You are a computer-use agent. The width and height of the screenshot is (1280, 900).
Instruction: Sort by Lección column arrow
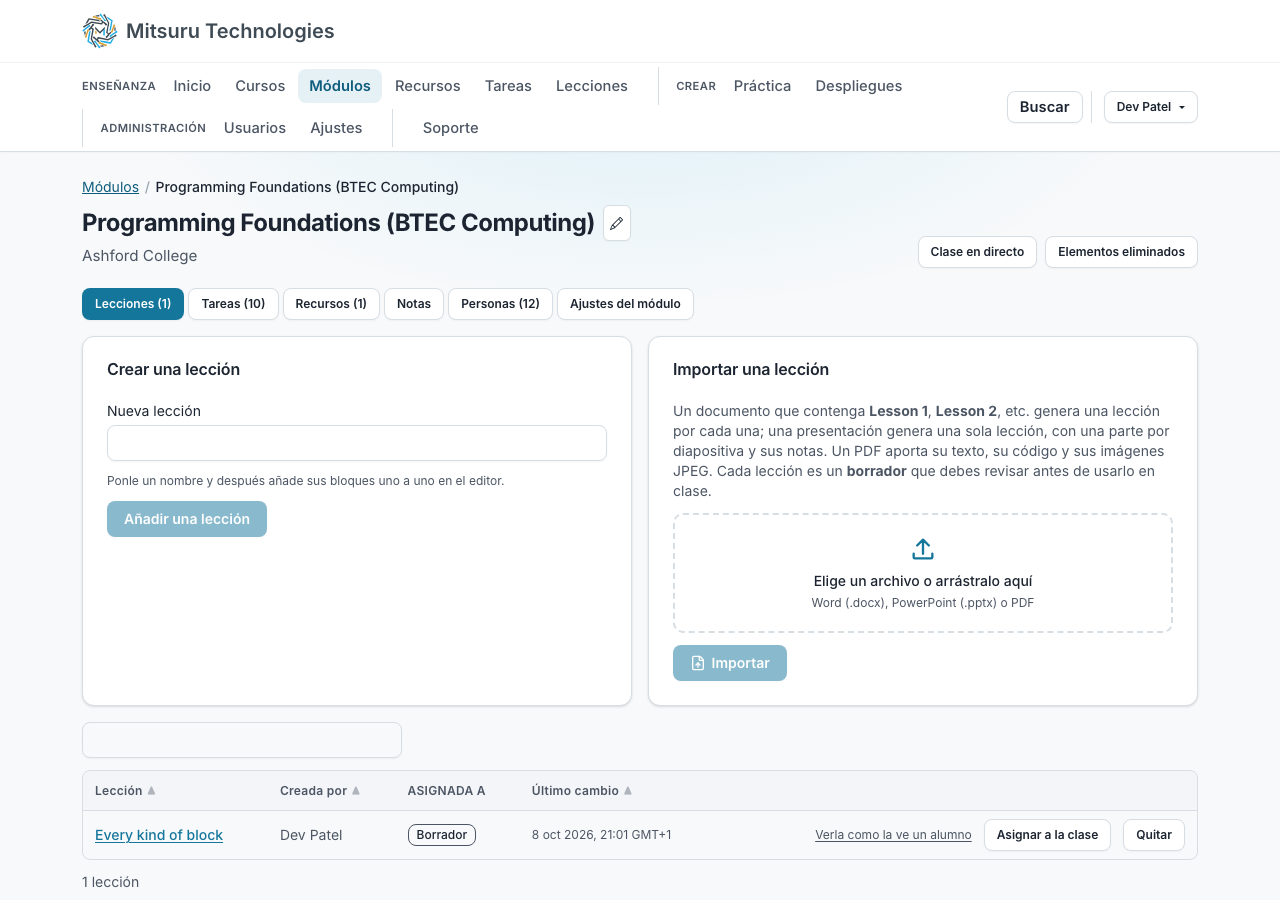point(151,791)
